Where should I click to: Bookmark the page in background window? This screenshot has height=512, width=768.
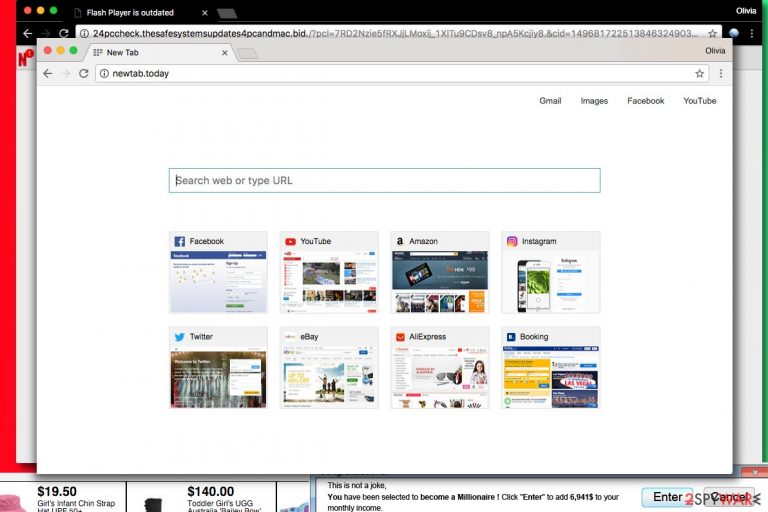click(713, 33)
